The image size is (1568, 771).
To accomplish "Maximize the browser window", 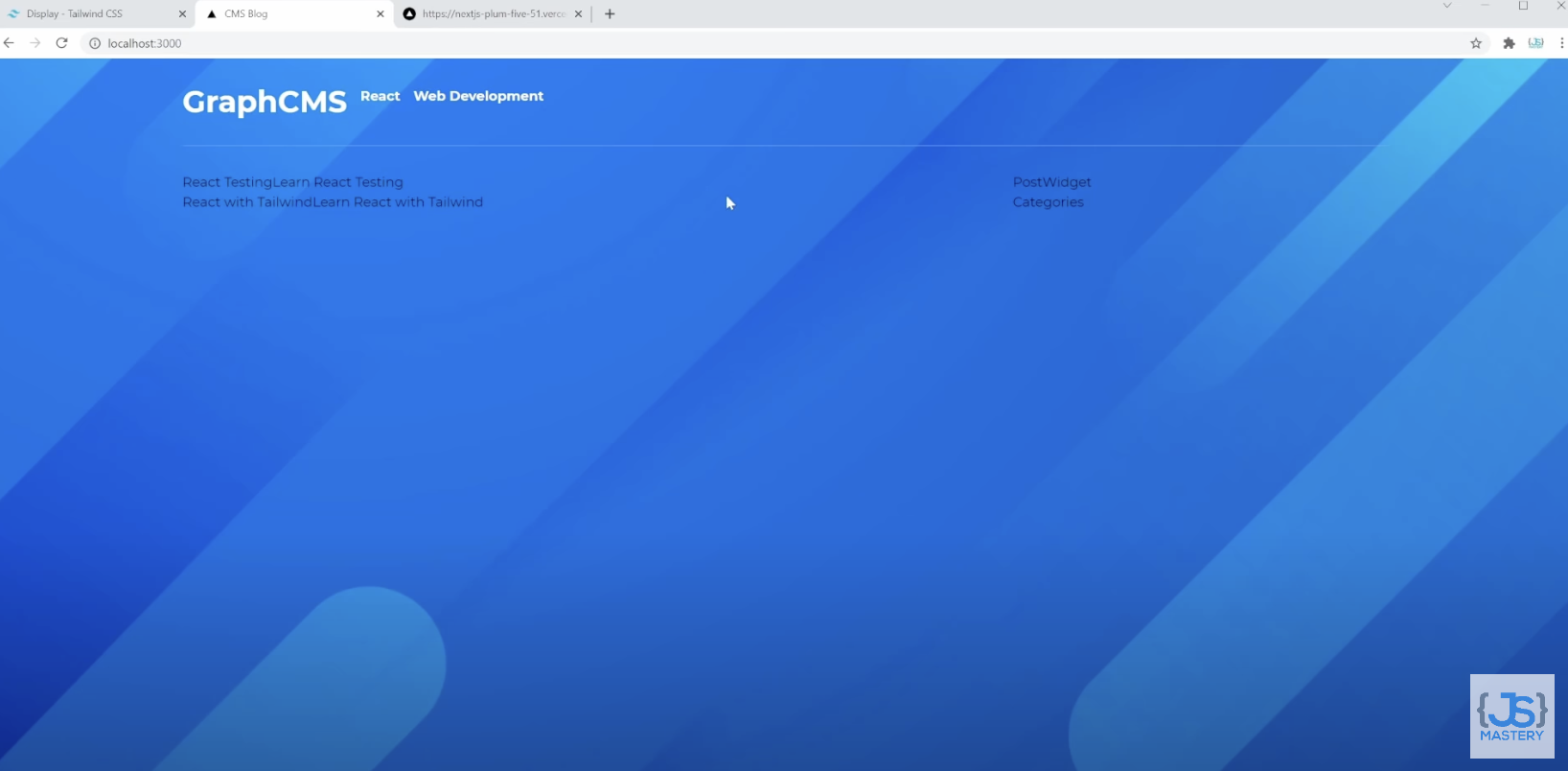I will coord(1523,6).
